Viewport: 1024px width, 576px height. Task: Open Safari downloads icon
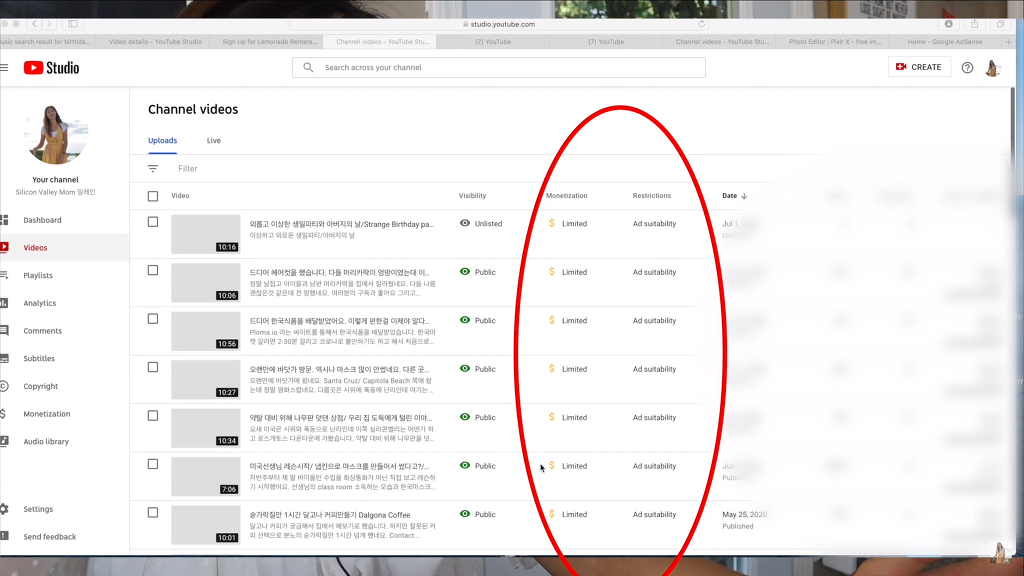click(948, 24)
